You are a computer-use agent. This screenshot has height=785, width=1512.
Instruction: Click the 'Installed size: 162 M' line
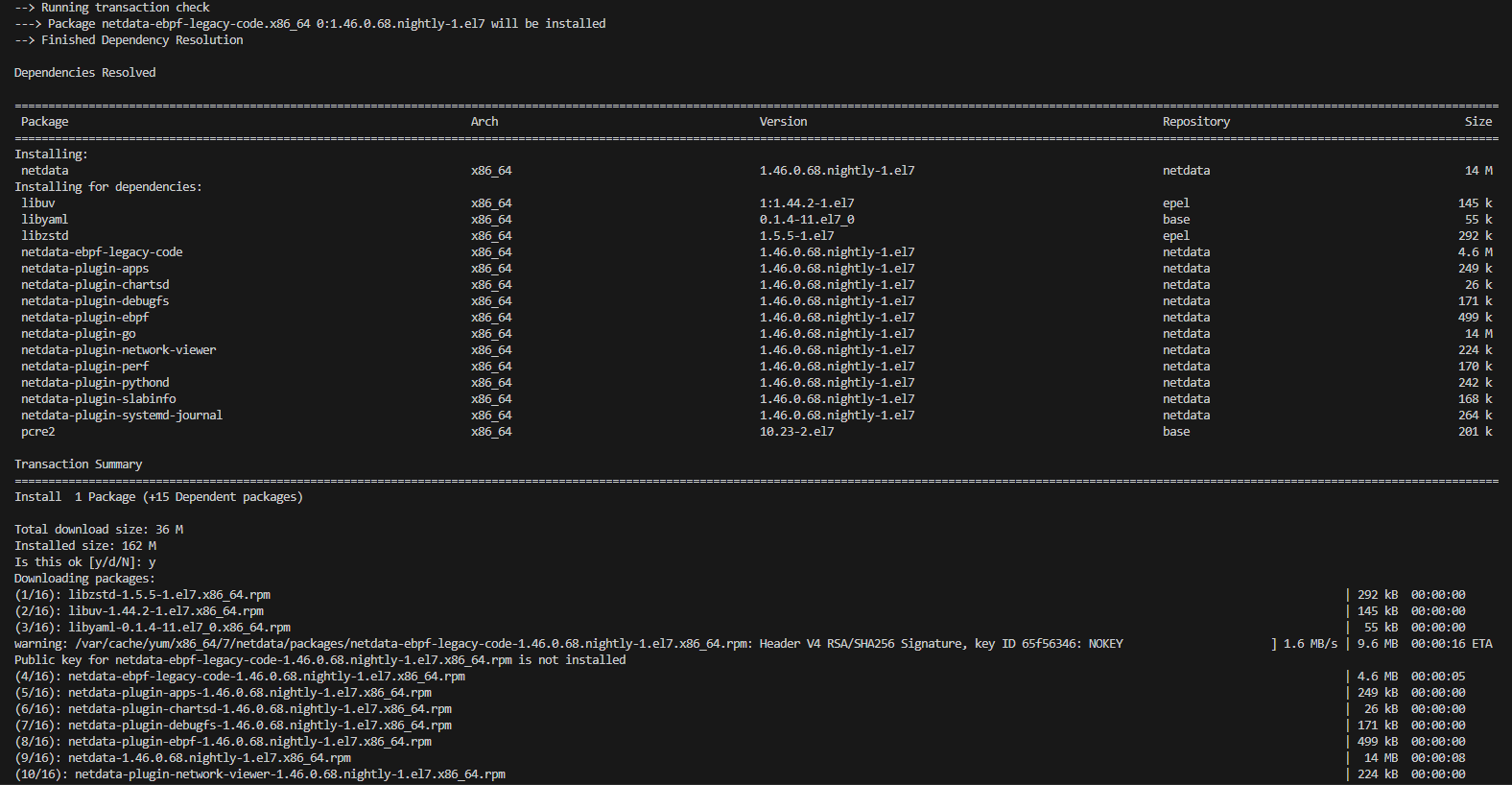[84, 546]
